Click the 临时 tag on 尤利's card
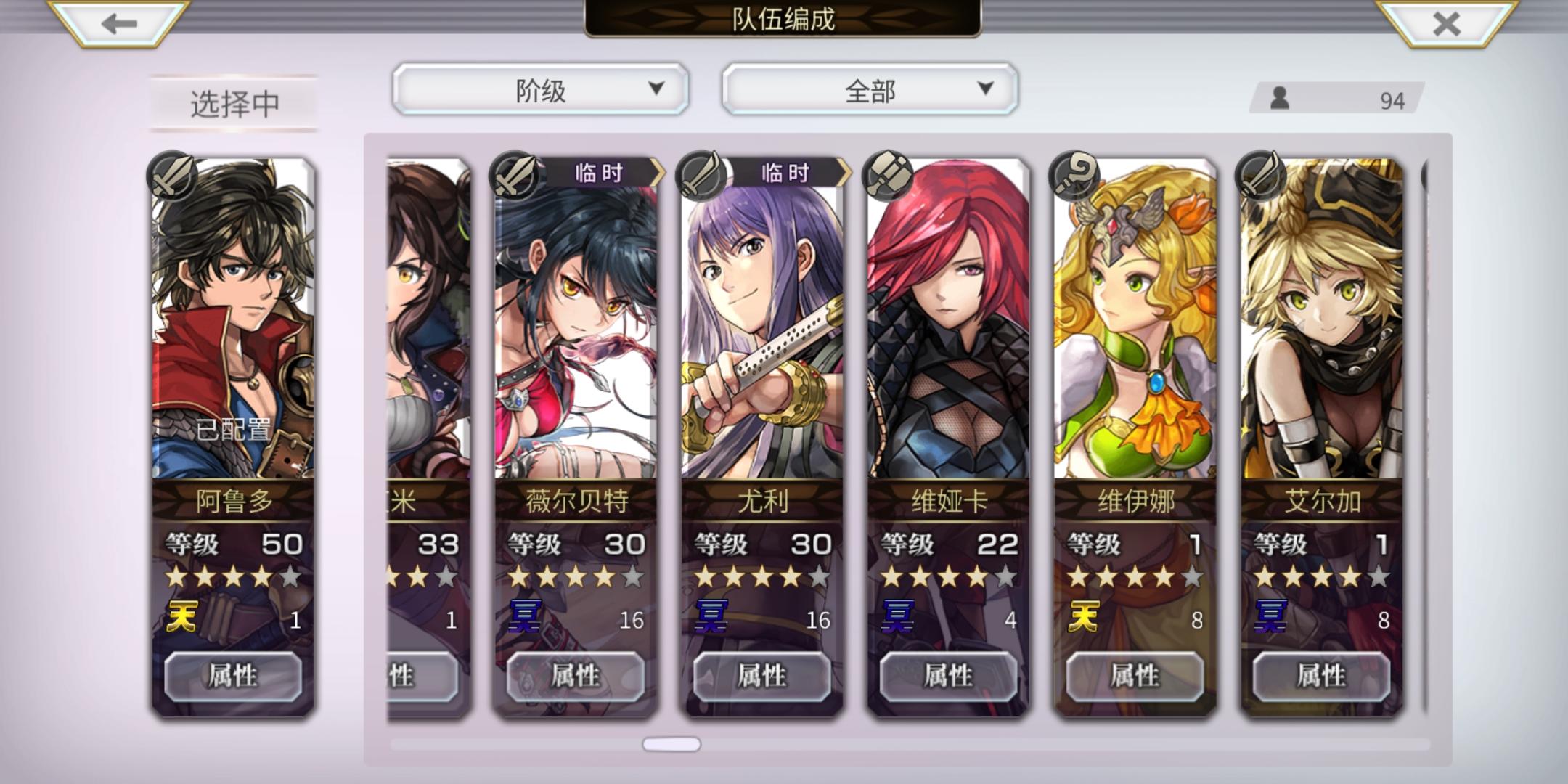 [x=785, y=173]
